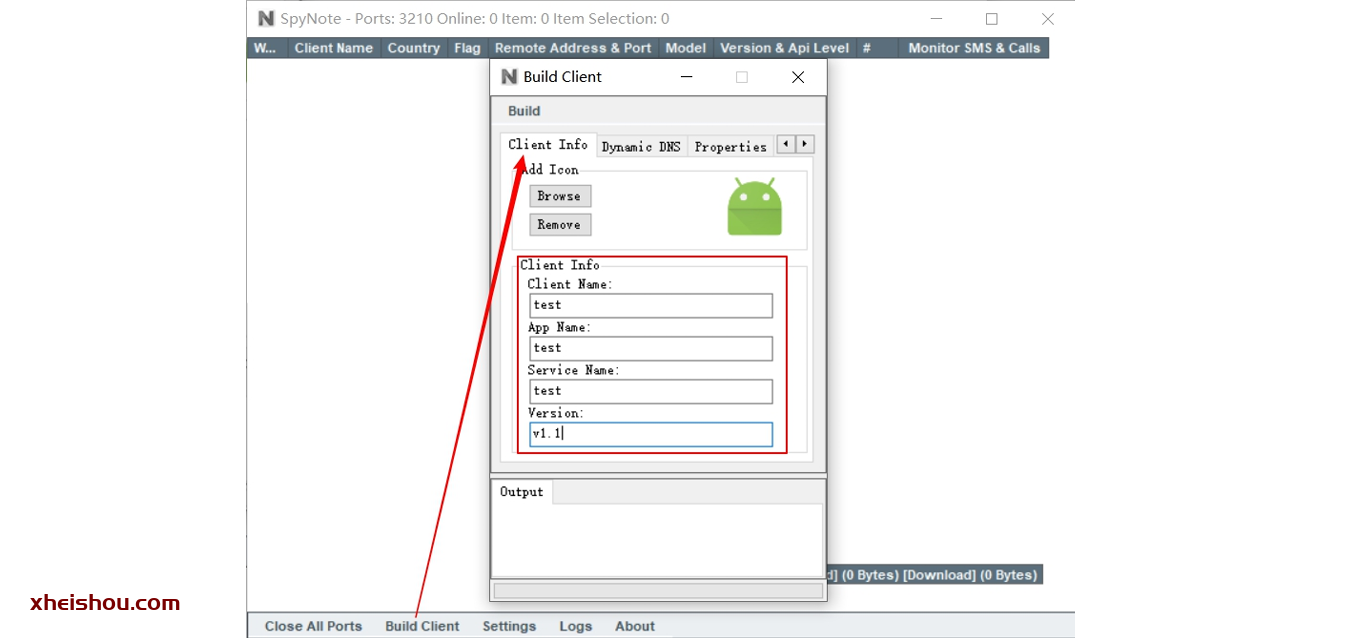Click the SpyNote logo in main title bar
This screenshot has width=1359, height=640.
pyautogui.click(x=266, y=18)
